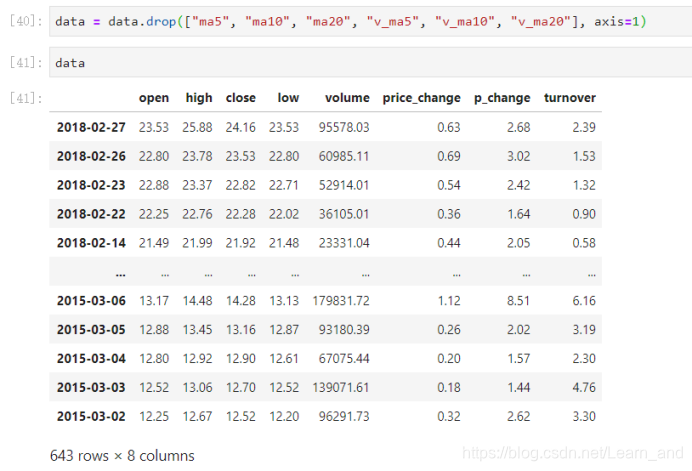Select the turnover column header
Viewport: 692px width, 471px height.
click(570, 98)
